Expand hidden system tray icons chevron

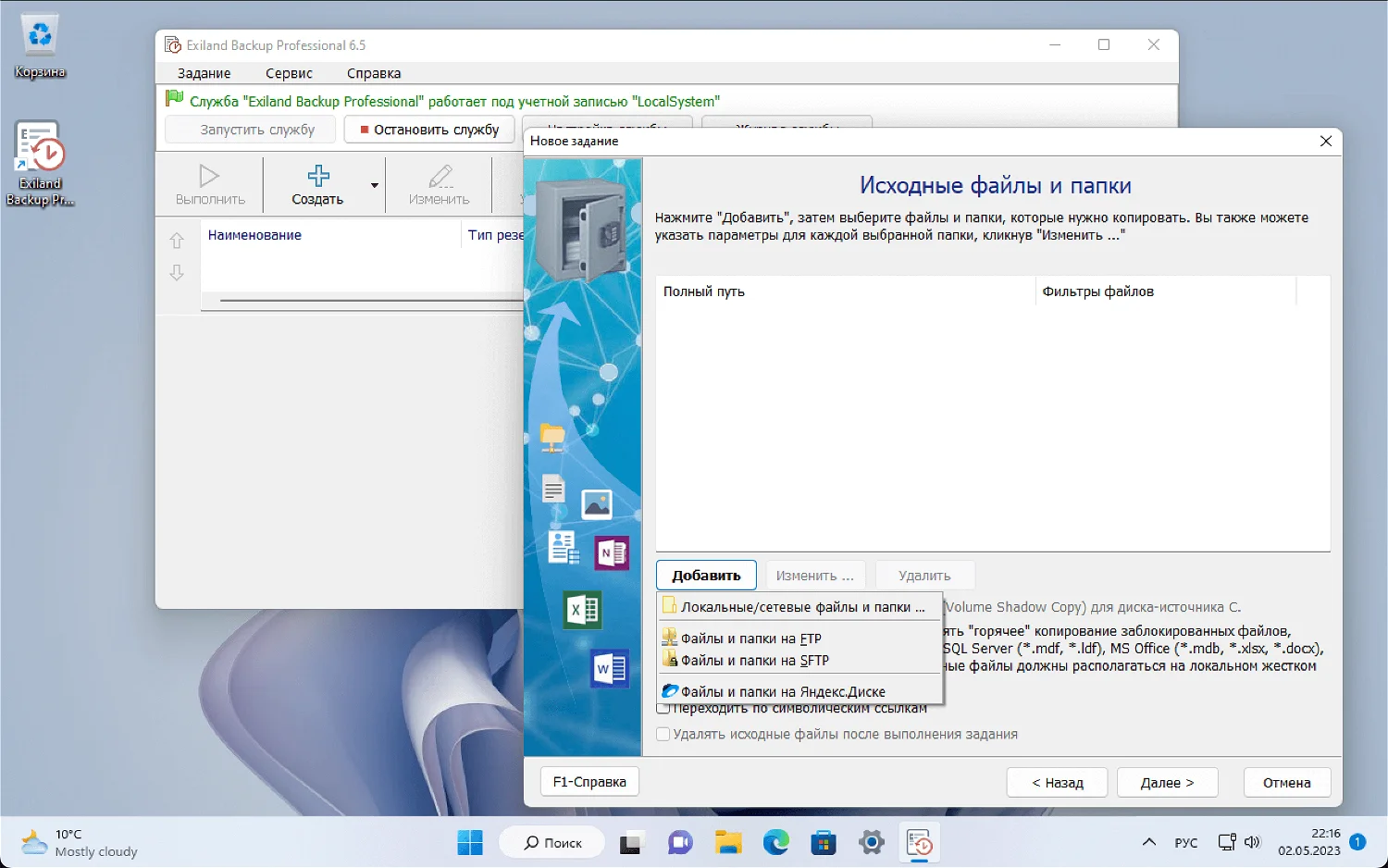point(1148,842)
